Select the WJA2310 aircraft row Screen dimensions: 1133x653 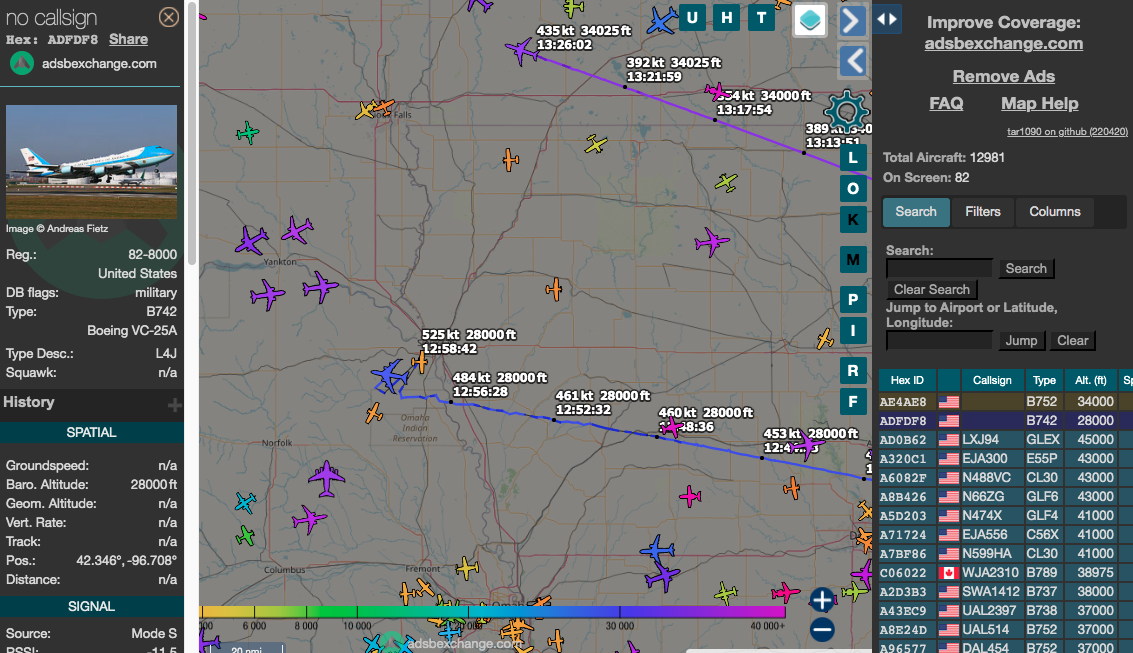click(x=1006, y=572)
